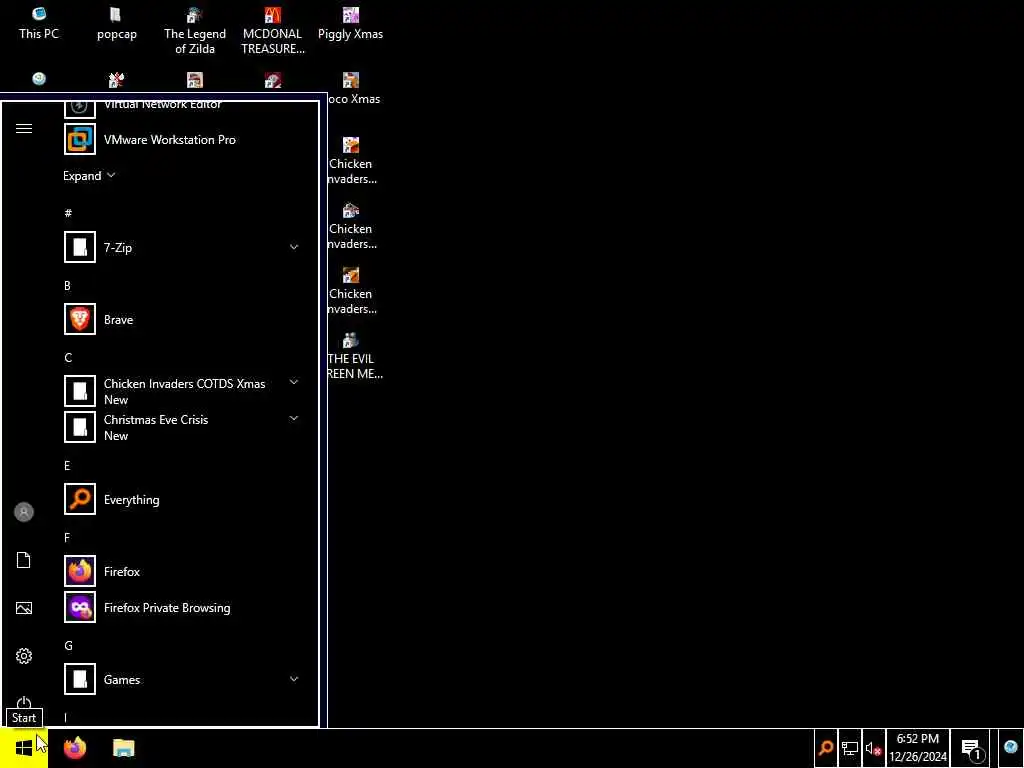Select Piggly Xmas desktop icon
Image resolution: width=1024 pixels, height=768 pixels.
pyautogui.click(x=351, y=24)
